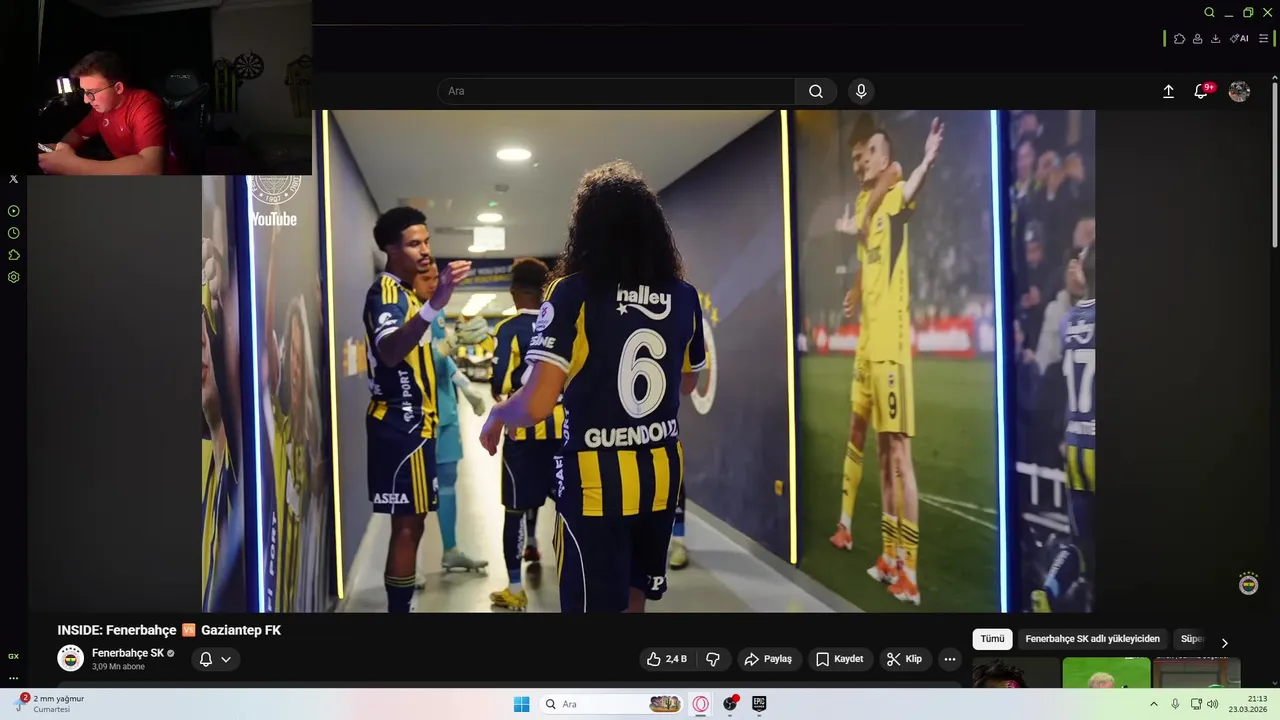Click the green tab search magnifier icon
Viewport: 1280px width, 720px height.
tap(1209, 13)
